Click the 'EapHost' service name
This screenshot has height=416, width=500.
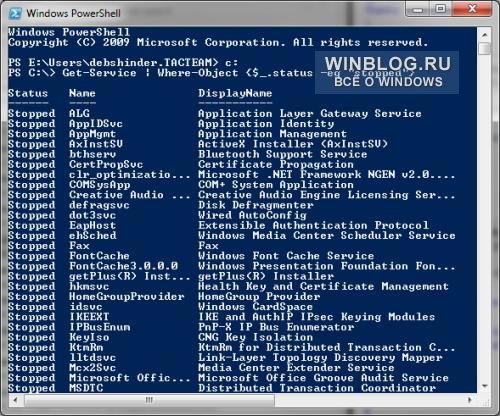point(92,225)
